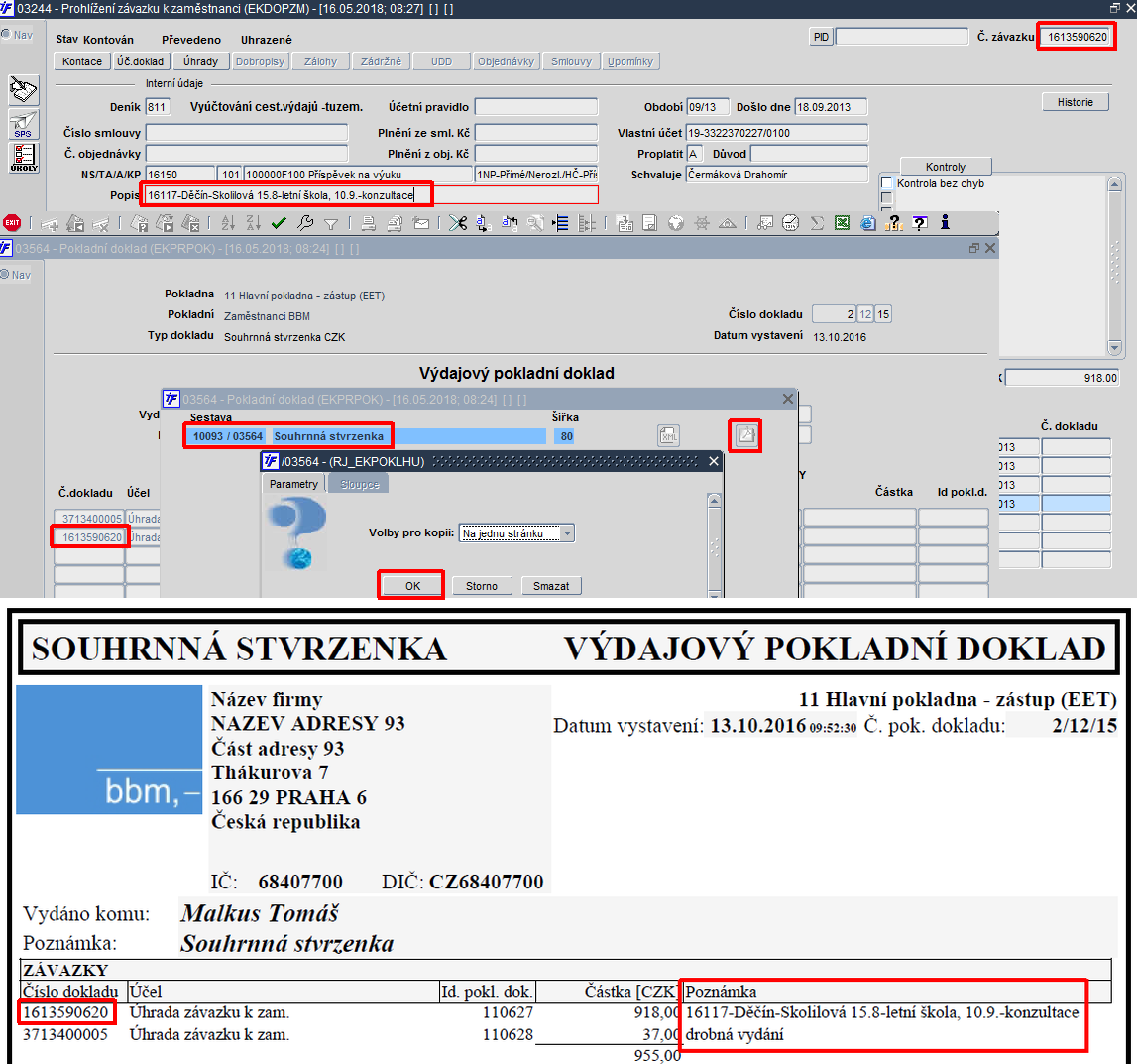Screen dimensions: 1137x1064
Task: Click the printer icon in toolbar
Action: (369, 223)
